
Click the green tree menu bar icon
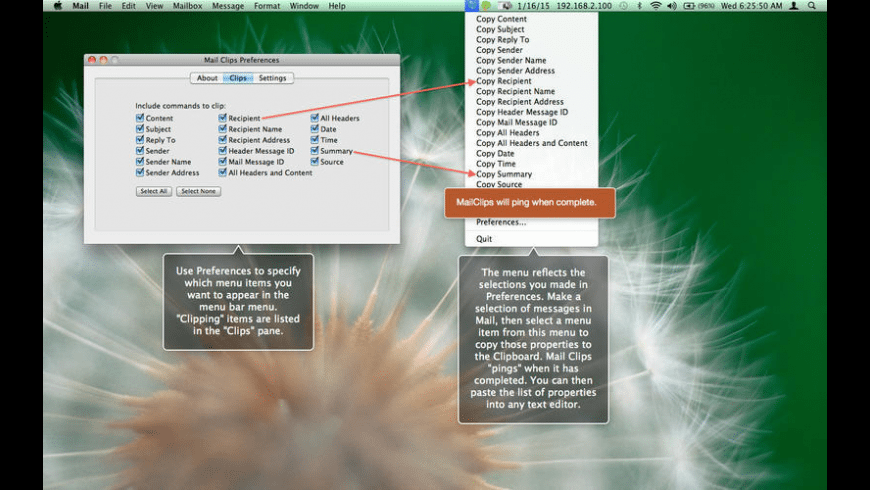point(486,6)
